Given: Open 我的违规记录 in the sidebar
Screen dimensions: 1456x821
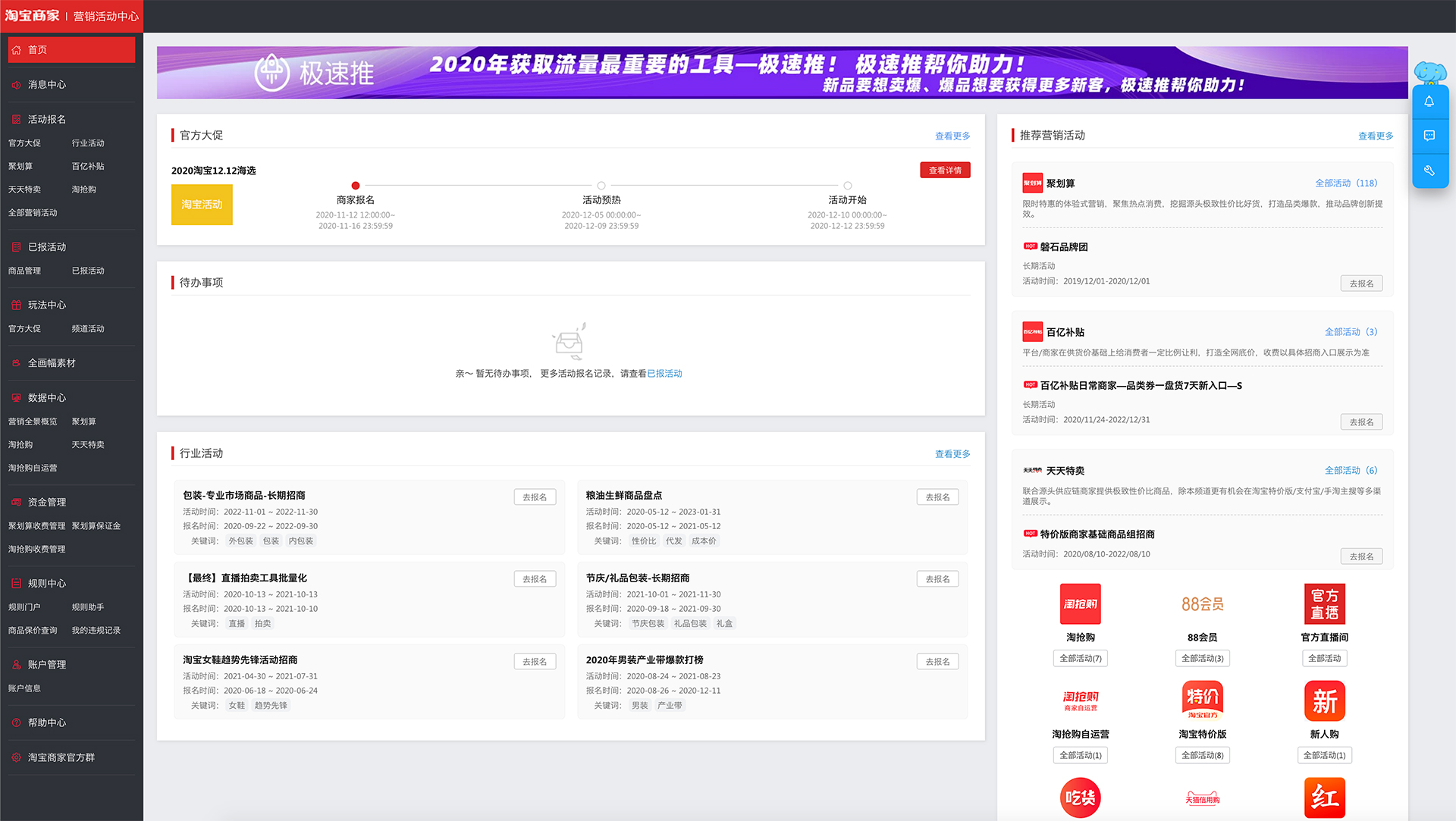Looking at the screenshot, I should (x=96, y=631).
